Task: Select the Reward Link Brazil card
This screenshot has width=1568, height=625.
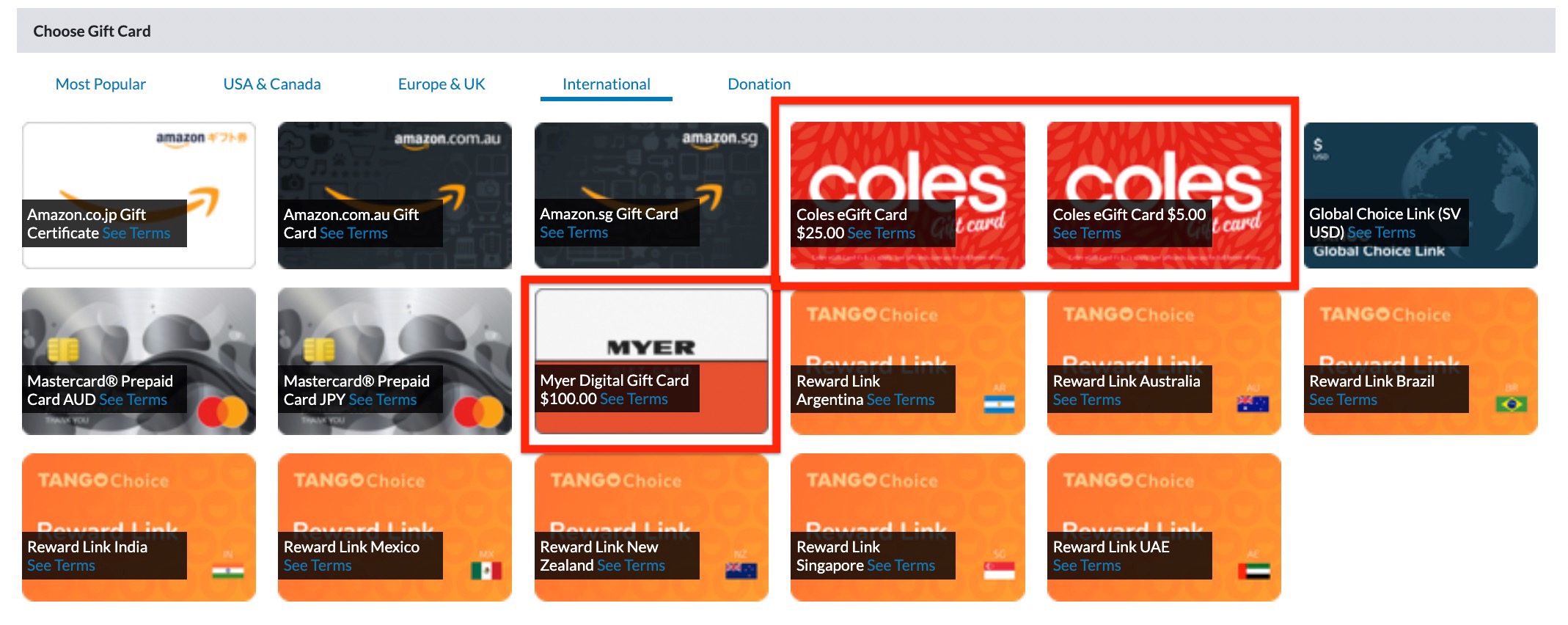Action: 1421,361
